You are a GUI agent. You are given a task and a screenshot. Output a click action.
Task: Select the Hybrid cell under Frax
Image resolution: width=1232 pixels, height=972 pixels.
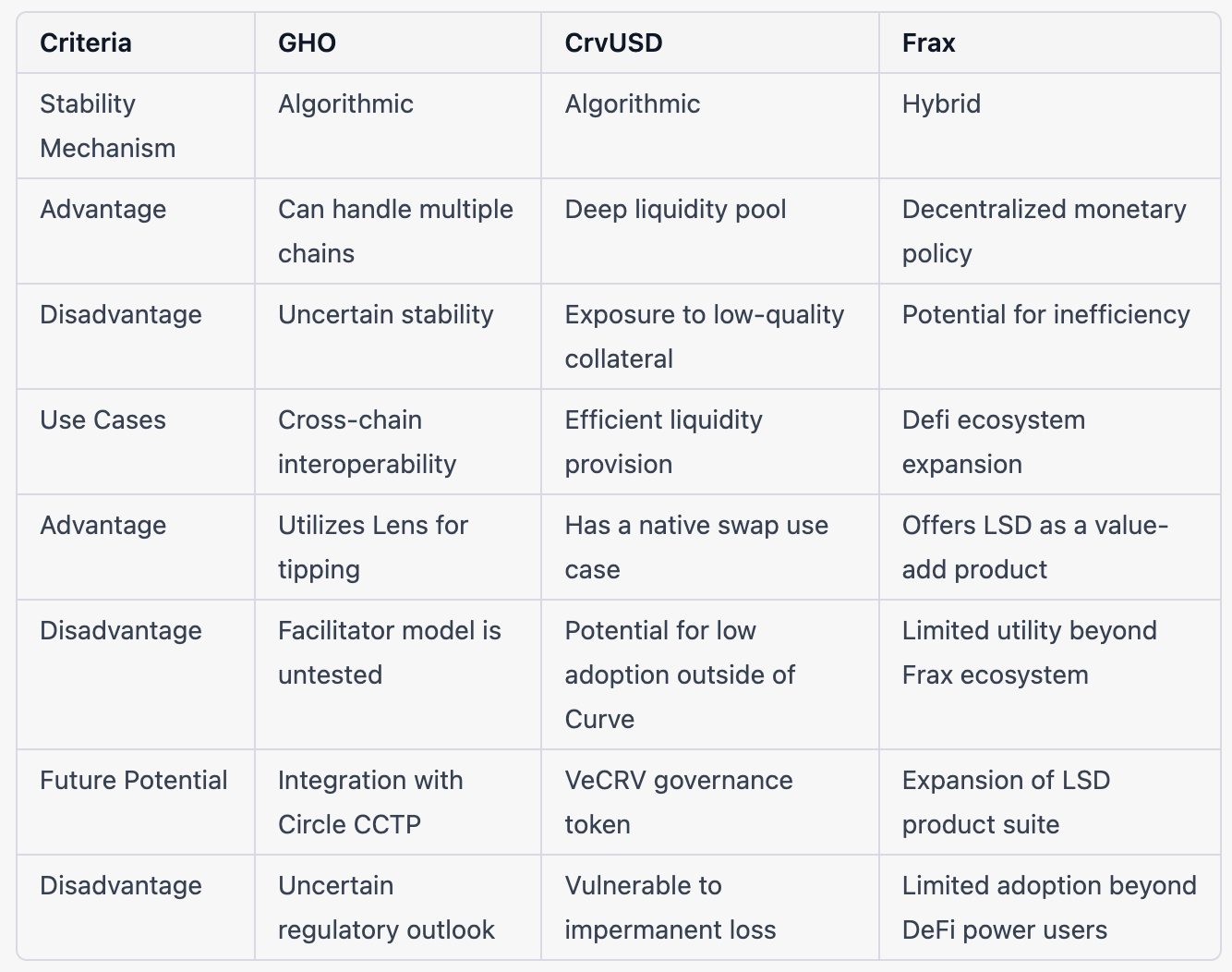point(941,103)
